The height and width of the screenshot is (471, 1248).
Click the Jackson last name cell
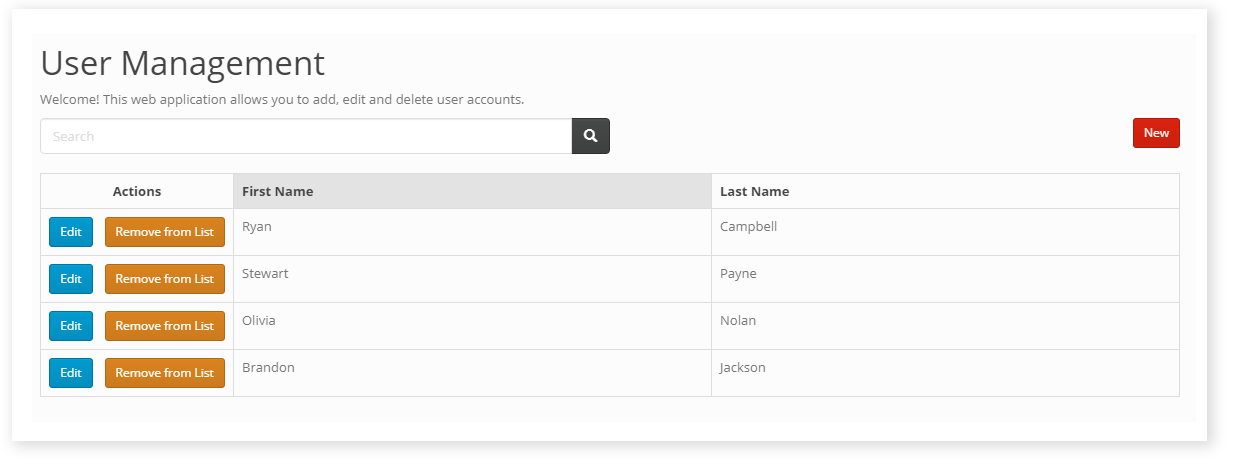pyautogui.click(x=742, y=368)
